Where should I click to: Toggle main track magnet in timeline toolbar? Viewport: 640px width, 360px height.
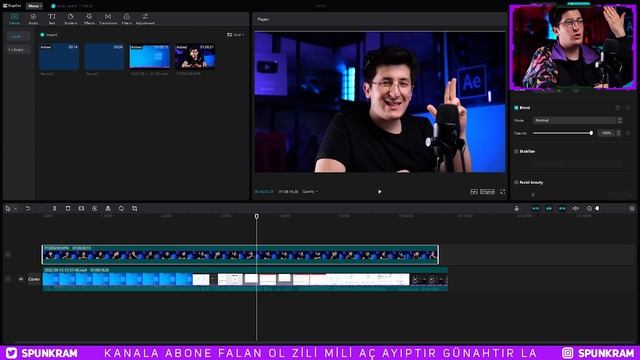tap(536, 209)
